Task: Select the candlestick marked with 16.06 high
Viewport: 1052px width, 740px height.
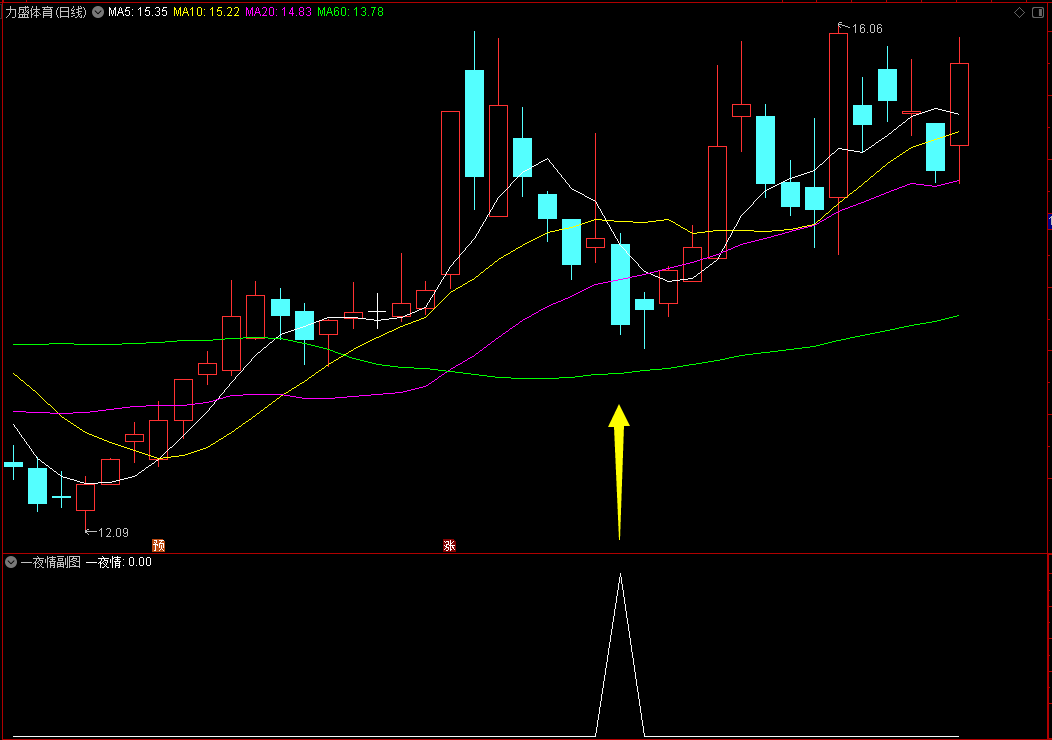Action: 838,115
